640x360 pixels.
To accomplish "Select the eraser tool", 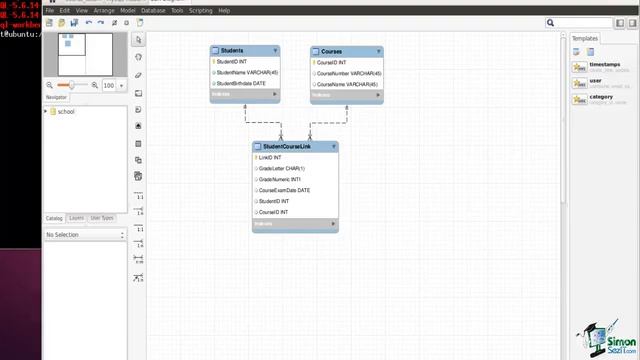I will click(138, 75).
